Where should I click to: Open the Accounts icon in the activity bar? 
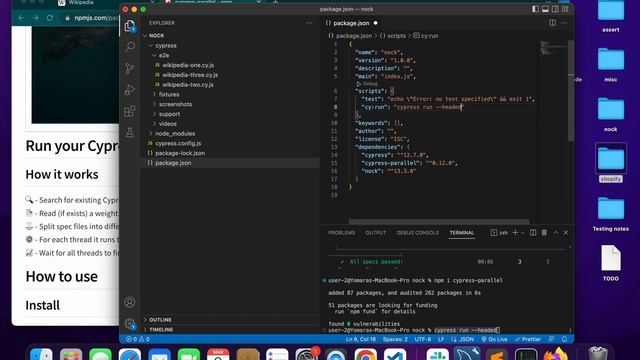click(x=130, y=302)
